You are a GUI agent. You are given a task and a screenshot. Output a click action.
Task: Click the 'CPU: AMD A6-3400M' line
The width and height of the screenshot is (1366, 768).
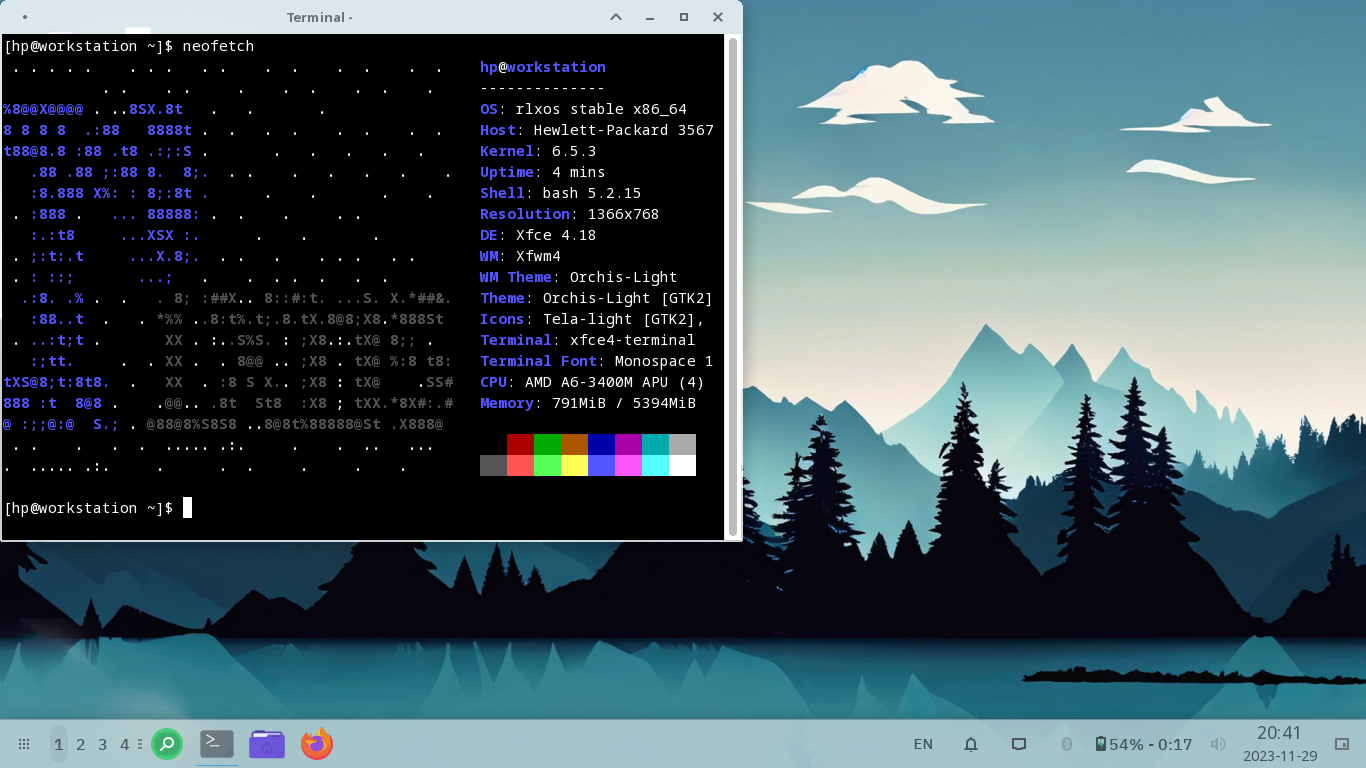pyautogui.click(x=593, y=382)
